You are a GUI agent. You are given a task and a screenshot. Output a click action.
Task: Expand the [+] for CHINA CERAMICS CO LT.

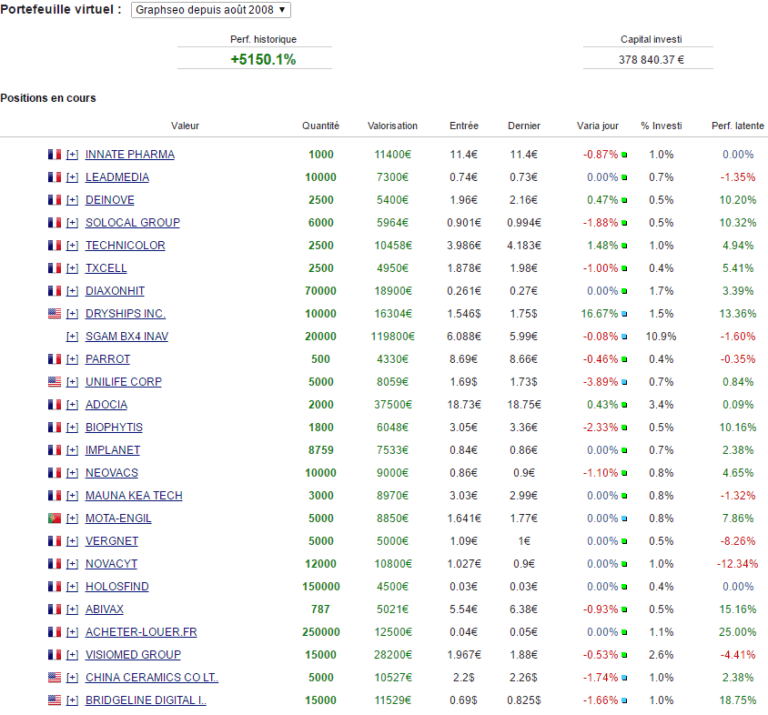tap(72, 678)
